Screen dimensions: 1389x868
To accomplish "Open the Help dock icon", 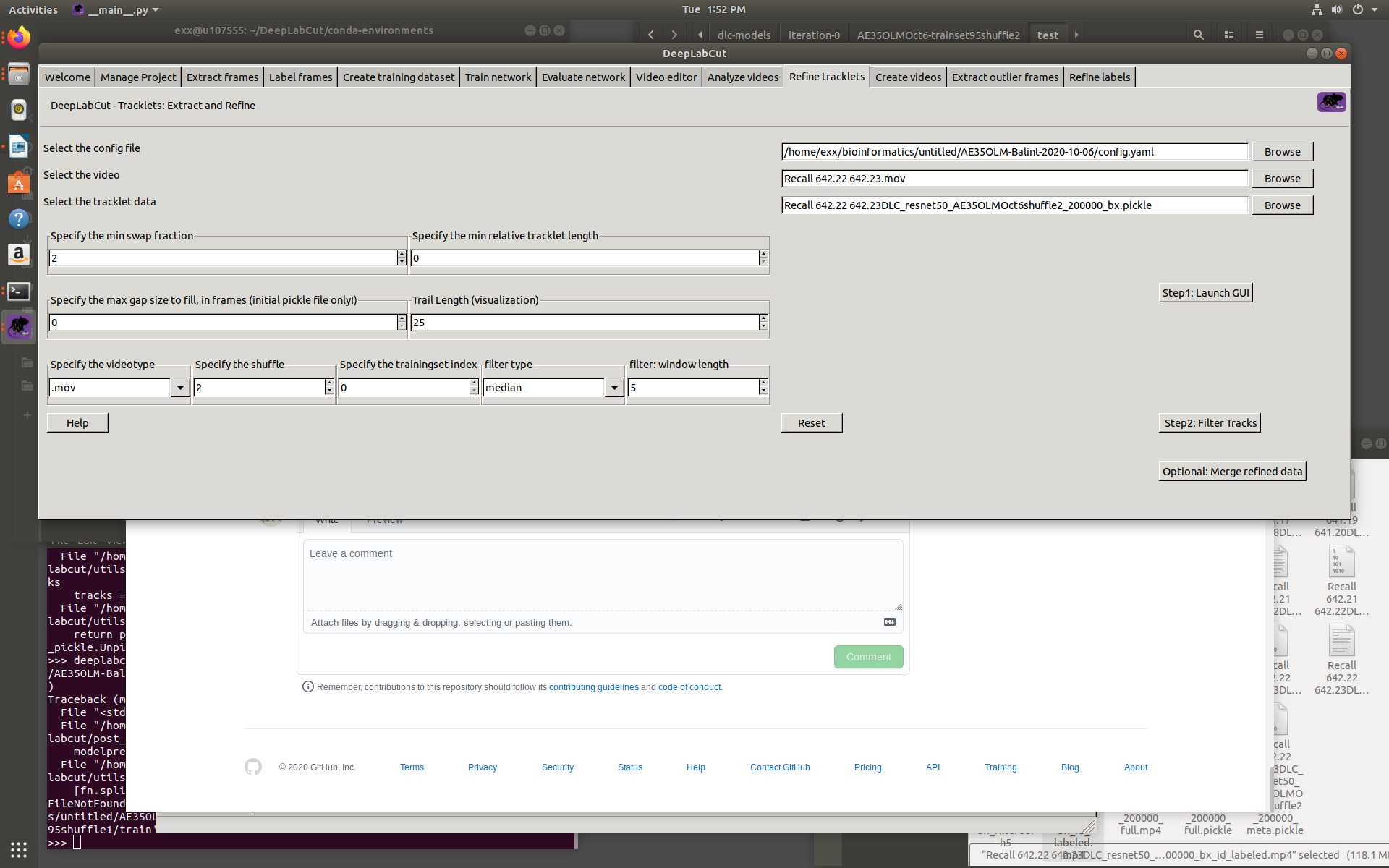I will pyautogui.click(x=19, y=218).
